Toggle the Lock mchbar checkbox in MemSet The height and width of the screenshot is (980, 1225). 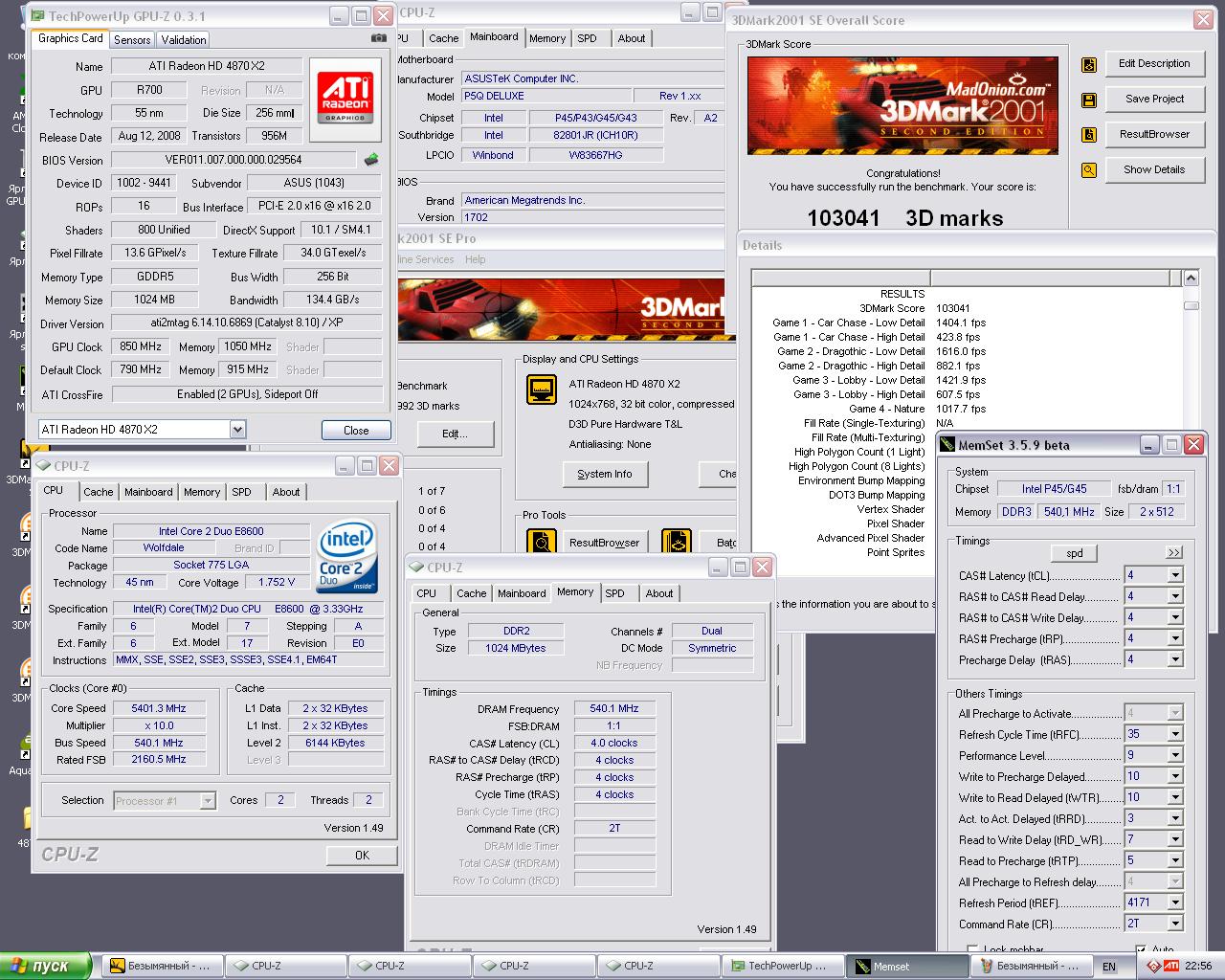coord(971,949)
